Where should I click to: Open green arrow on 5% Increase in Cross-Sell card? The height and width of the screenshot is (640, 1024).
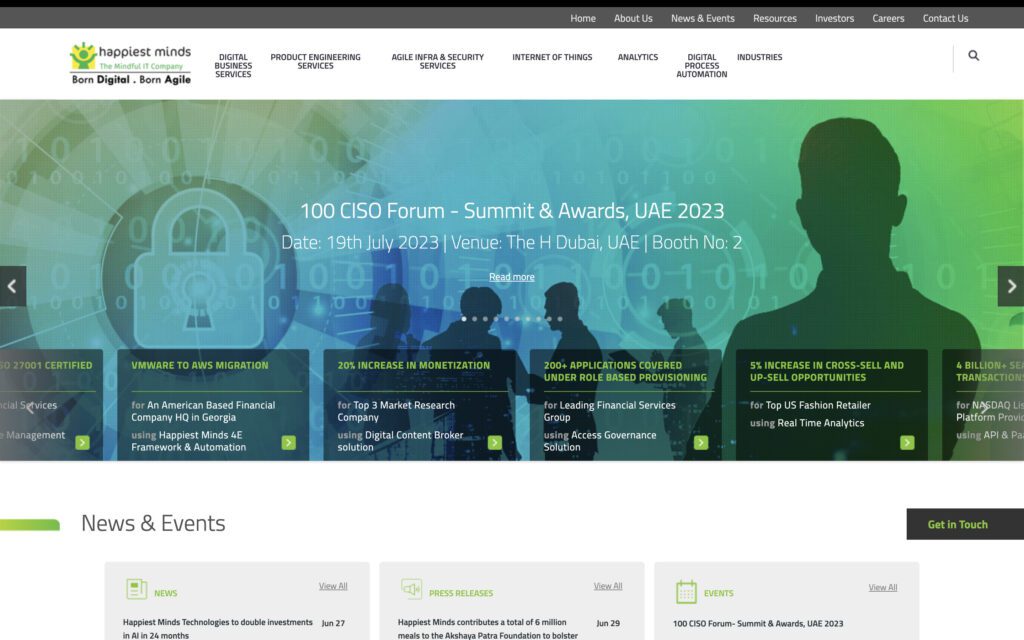pos(907,443)
